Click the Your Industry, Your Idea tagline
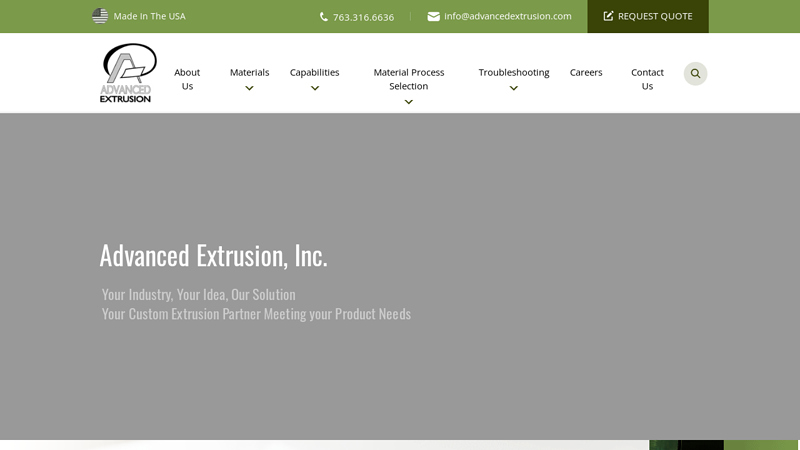Viewport: 800px width, 450px height. [x=198, y=294]
